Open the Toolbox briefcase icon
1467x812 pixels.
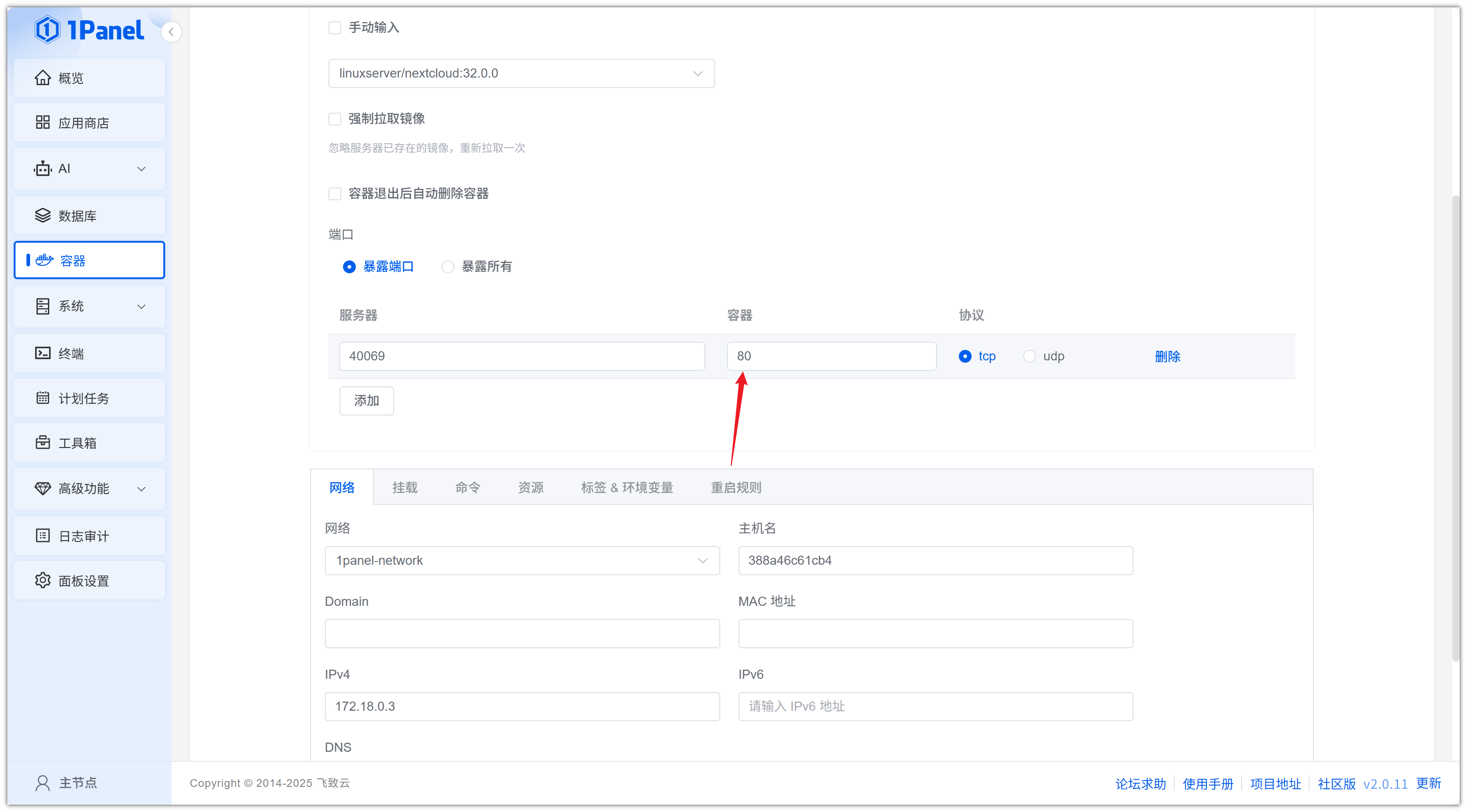pos(43,442)
